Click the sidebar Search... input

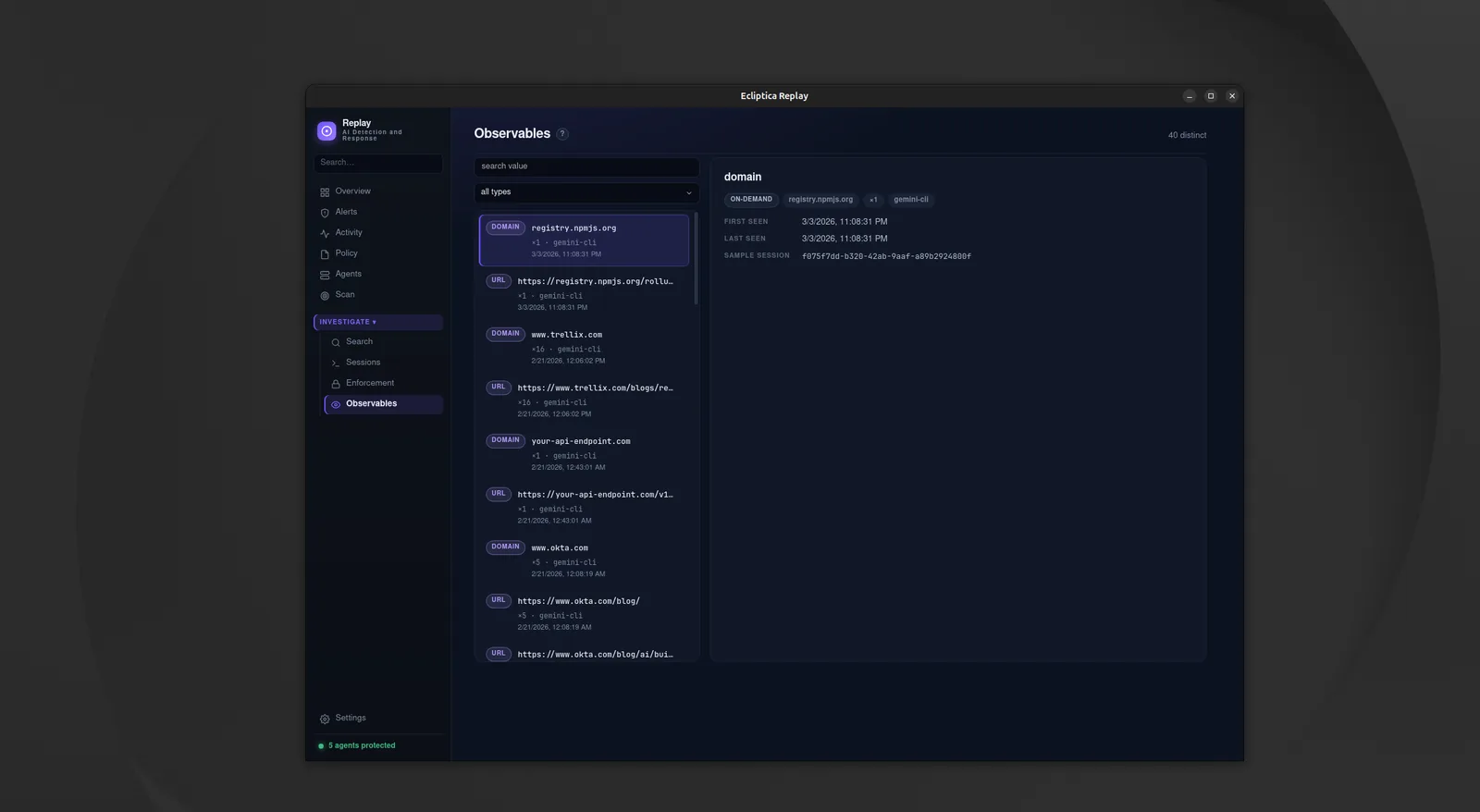click(x=378, y=163)
